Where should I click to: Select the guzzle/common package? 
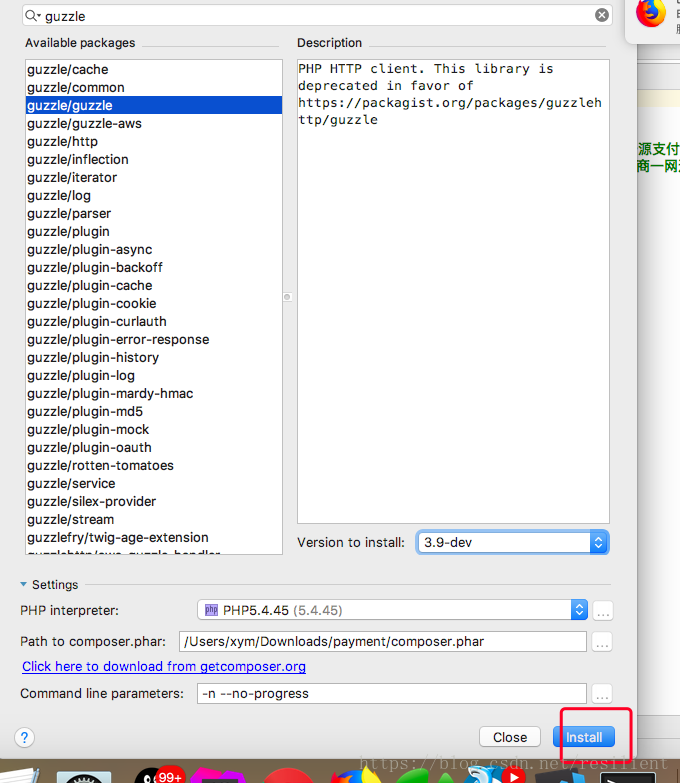pyautogui.click(x=154, y=87)
